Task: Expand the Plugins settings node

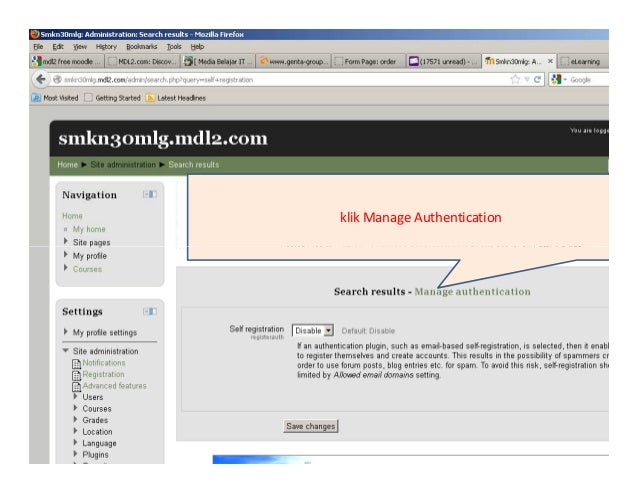Action: [x=75, y=454]
